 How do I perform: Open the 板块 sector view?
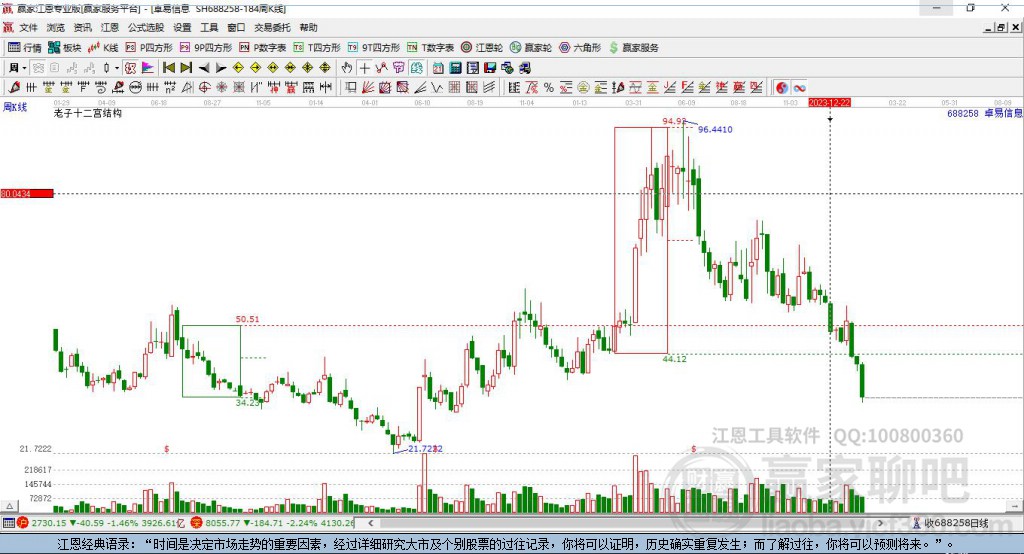(65, 48)
